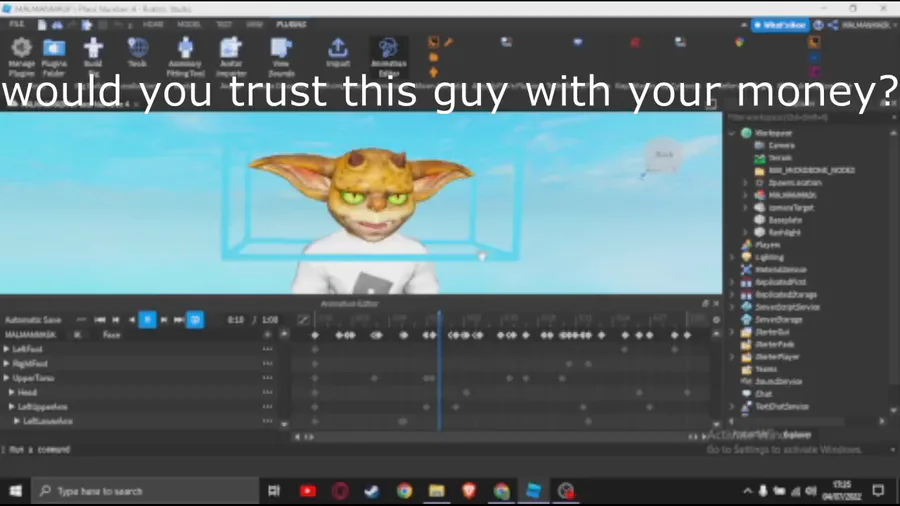The image size is (900, 506).
Task: Select the PLUGINS ribbon tab
Action: click(291, 24)
